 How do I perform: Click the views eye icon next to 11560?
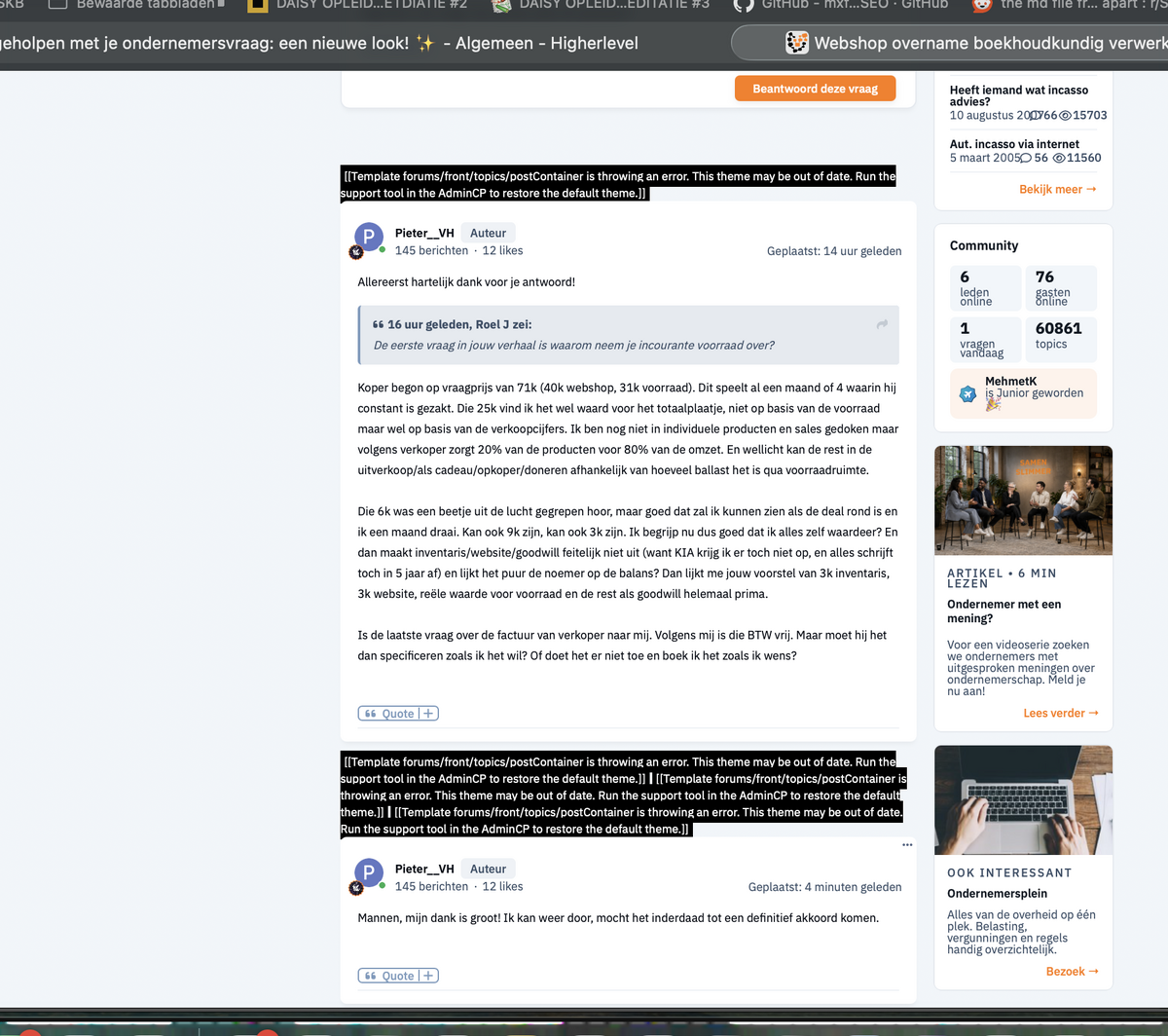(x=1059, y=158)
